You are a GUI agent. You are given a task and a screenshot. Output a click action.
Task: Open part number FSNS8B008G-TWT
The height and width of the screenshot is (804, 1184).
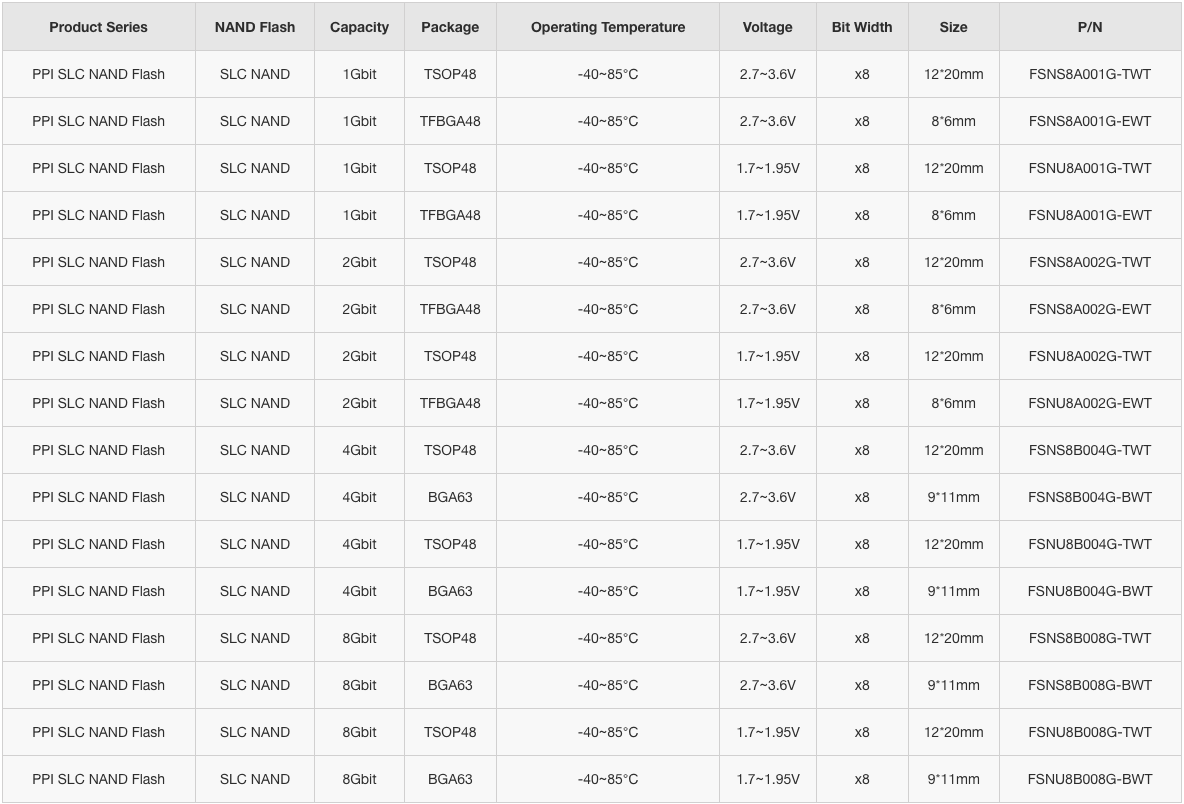point(1090,638)
